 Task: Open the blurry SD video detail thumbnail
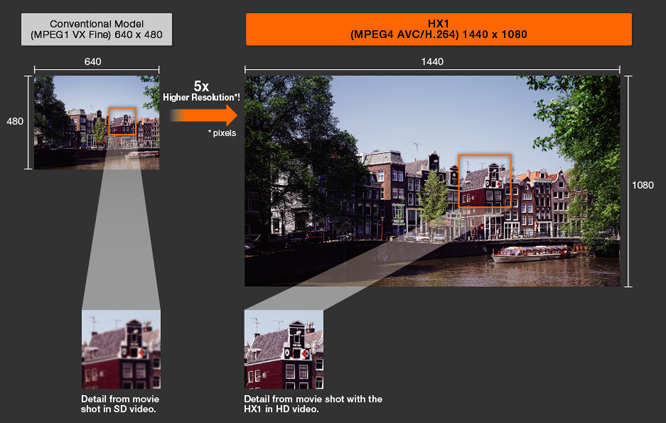click(119, 349)
